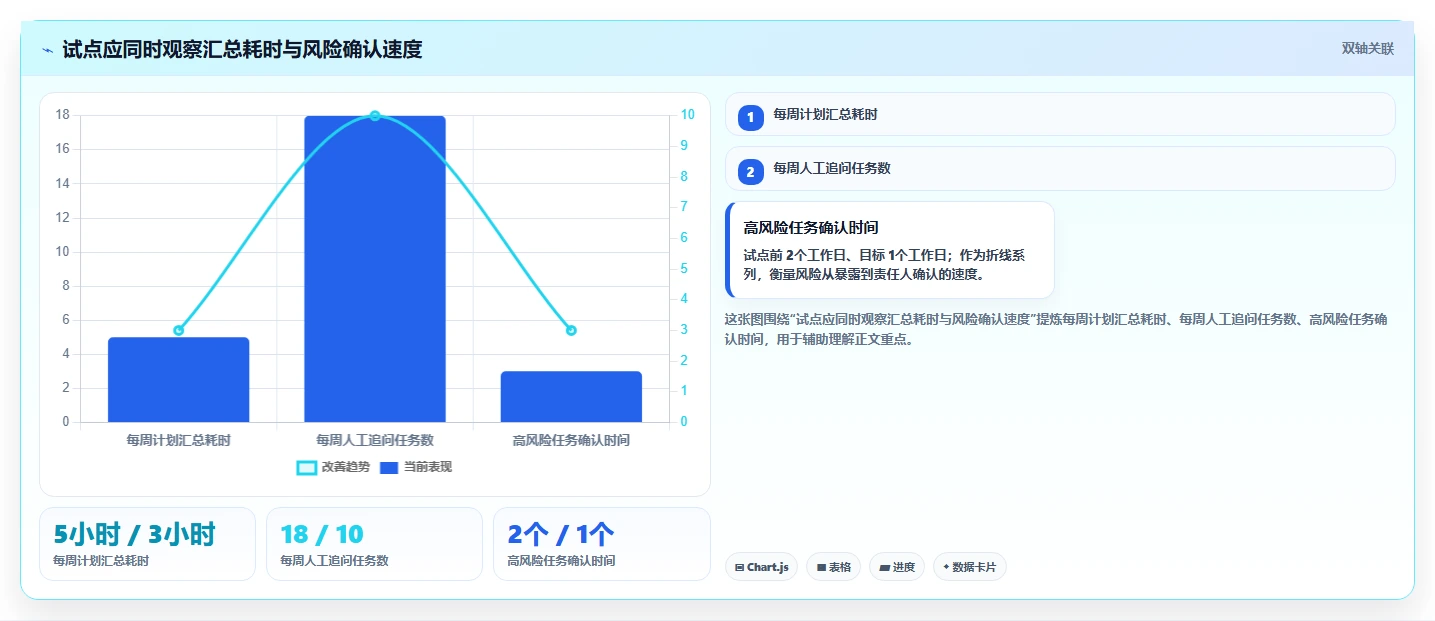Click the x-axis label 每周计划汇总耗时
Viewport: 1435px width, 621px height.
178,439
